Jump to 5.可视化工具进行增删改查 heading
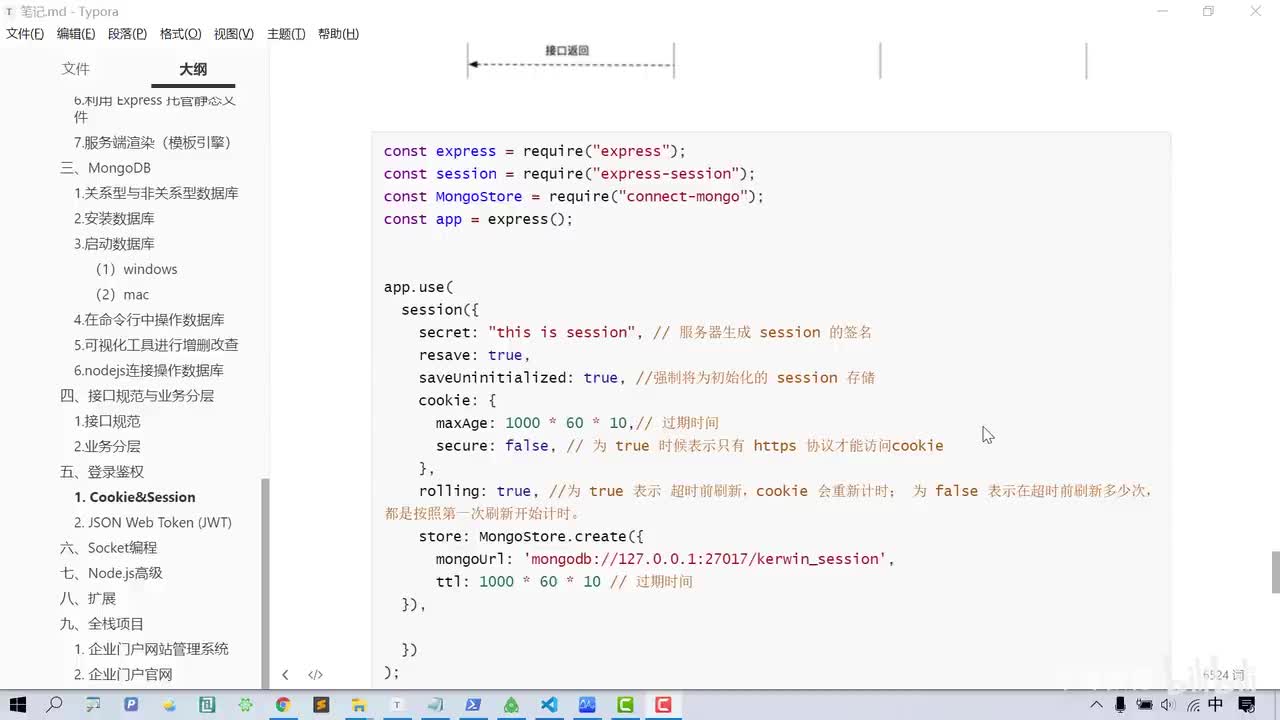The height and width of the screenshot is (720, 1280). click(156, 345)
